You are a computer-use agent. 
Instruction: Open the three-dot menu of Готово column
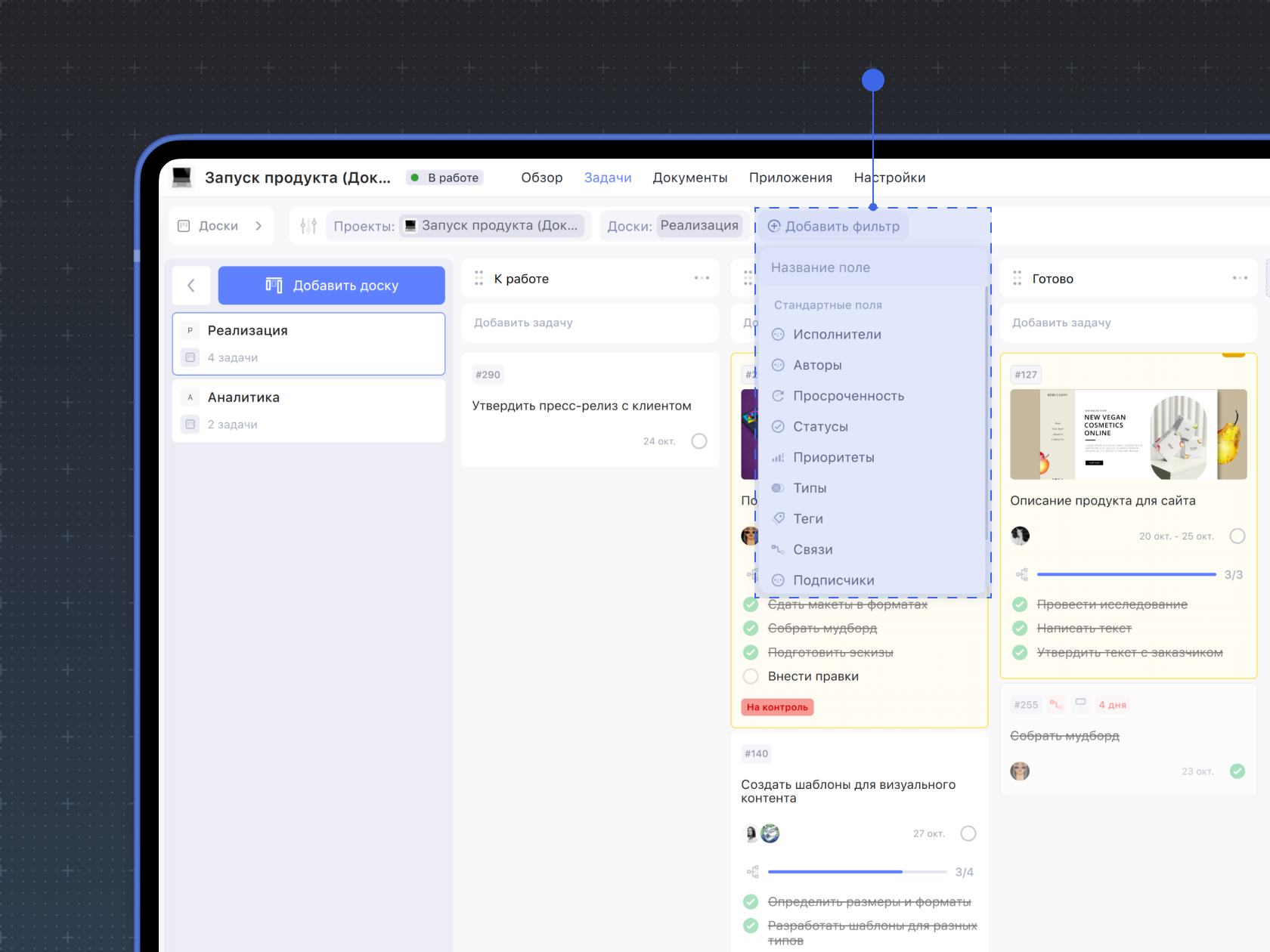1240,278
